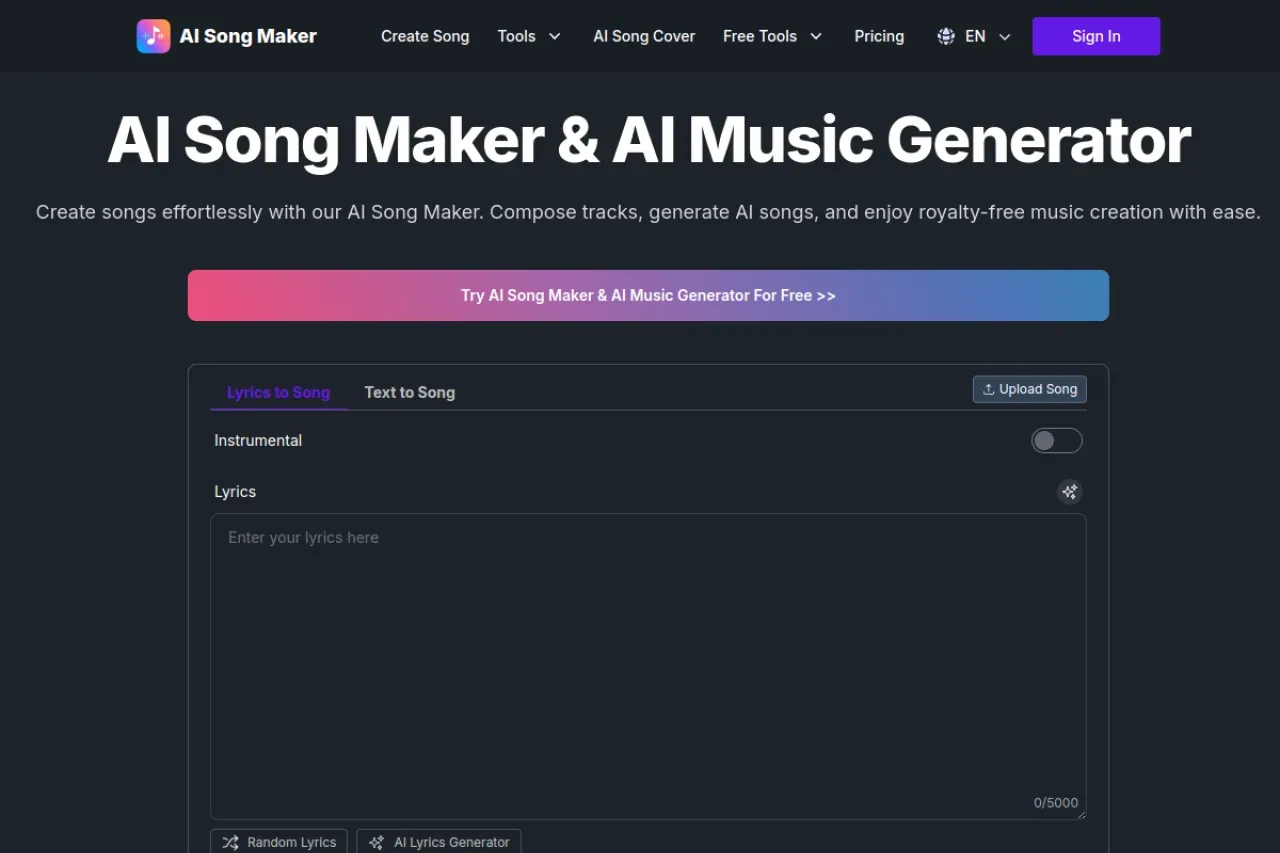
Task: Click the AI Song Maker & AI Music Generator heading
Action: [648, 140]
